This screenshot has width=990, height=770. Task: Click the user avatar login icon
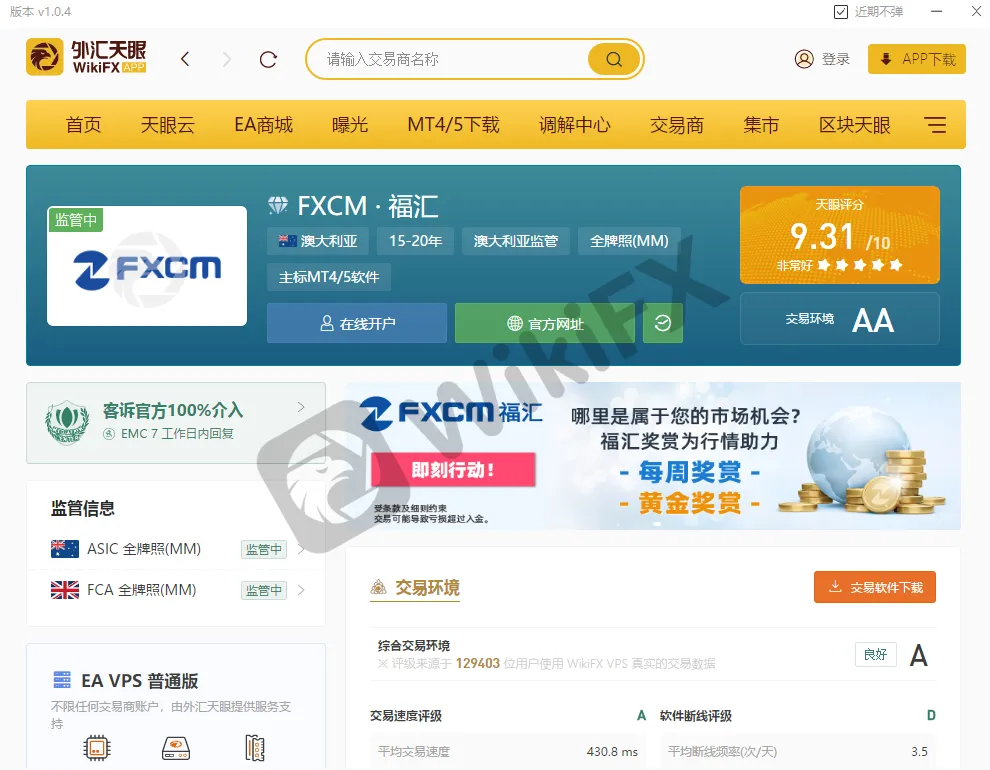(804, 59)
